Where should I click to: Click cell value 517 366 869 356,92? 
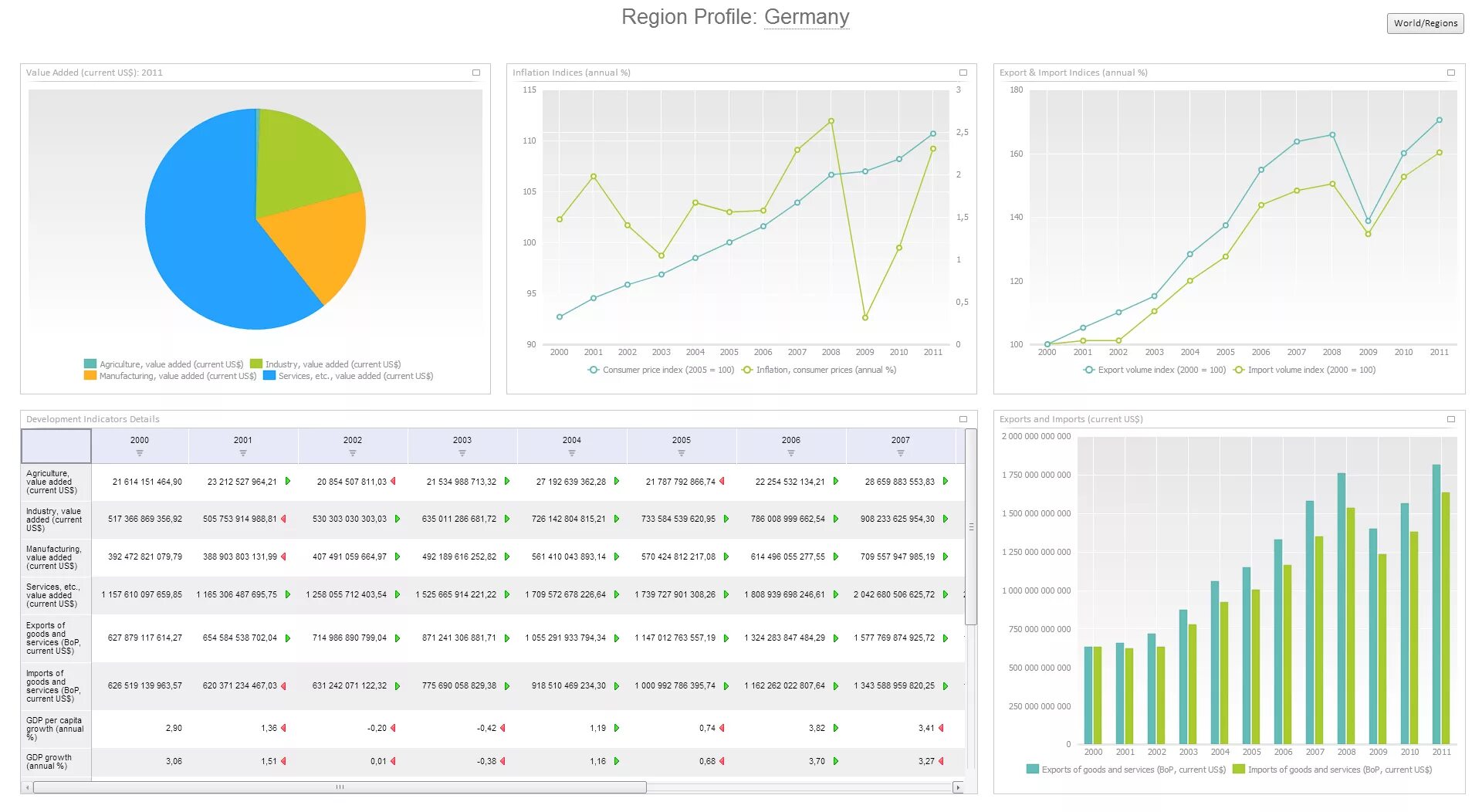pyautogui.click(x=145, y=519)
